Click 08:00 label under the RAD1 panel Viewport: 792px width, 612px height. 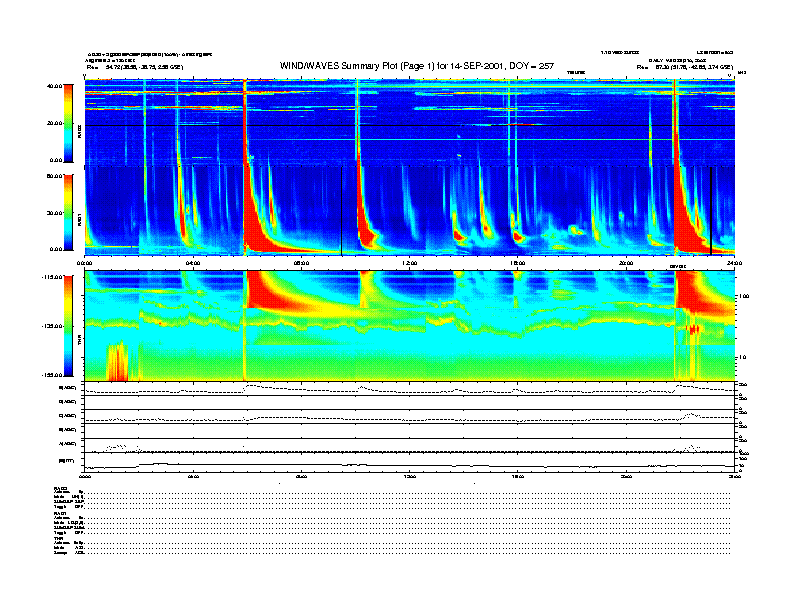tap(301, 263)
